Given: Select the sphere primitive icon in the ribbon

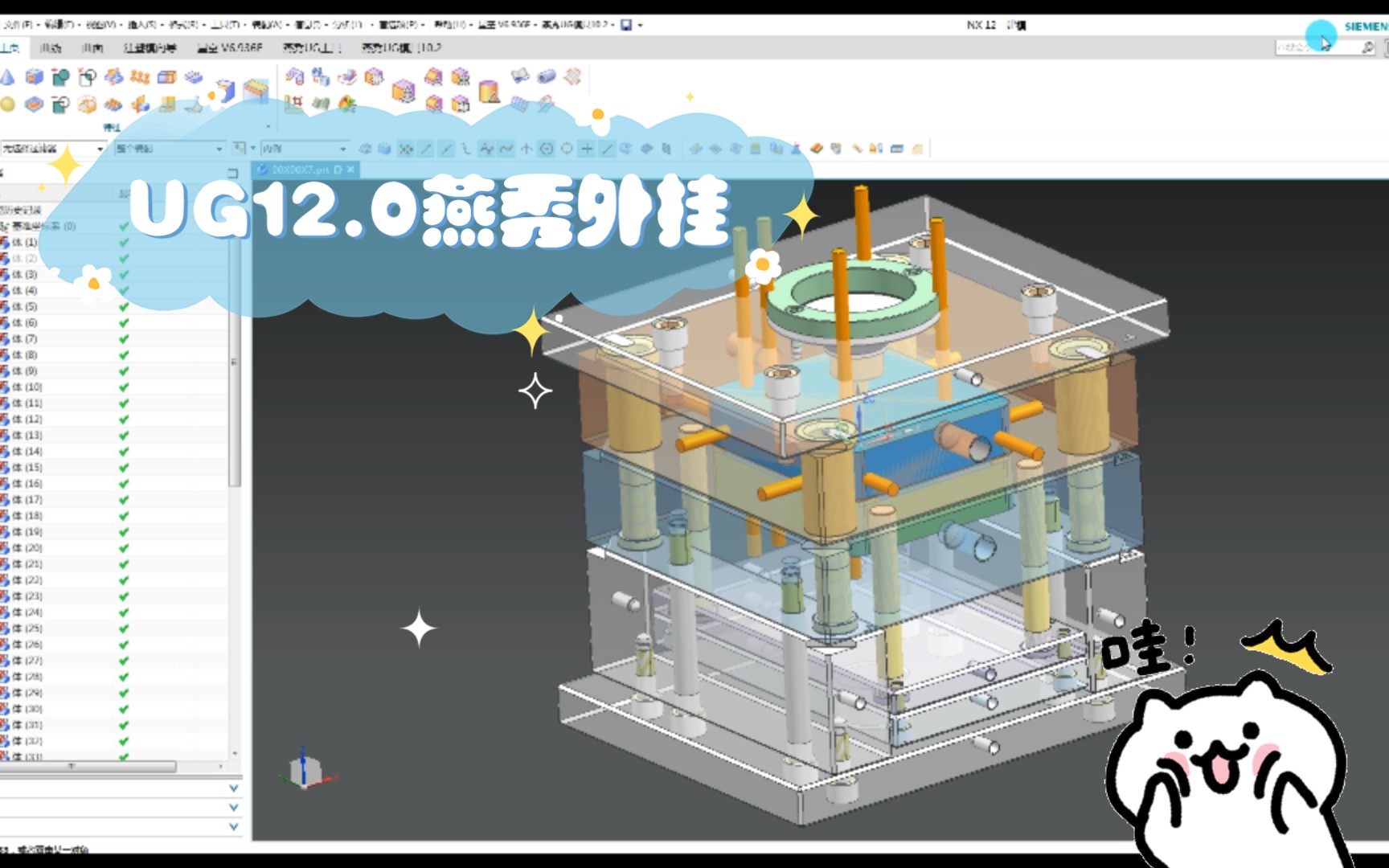Looking at the screenshot, I should click(7, 104).
